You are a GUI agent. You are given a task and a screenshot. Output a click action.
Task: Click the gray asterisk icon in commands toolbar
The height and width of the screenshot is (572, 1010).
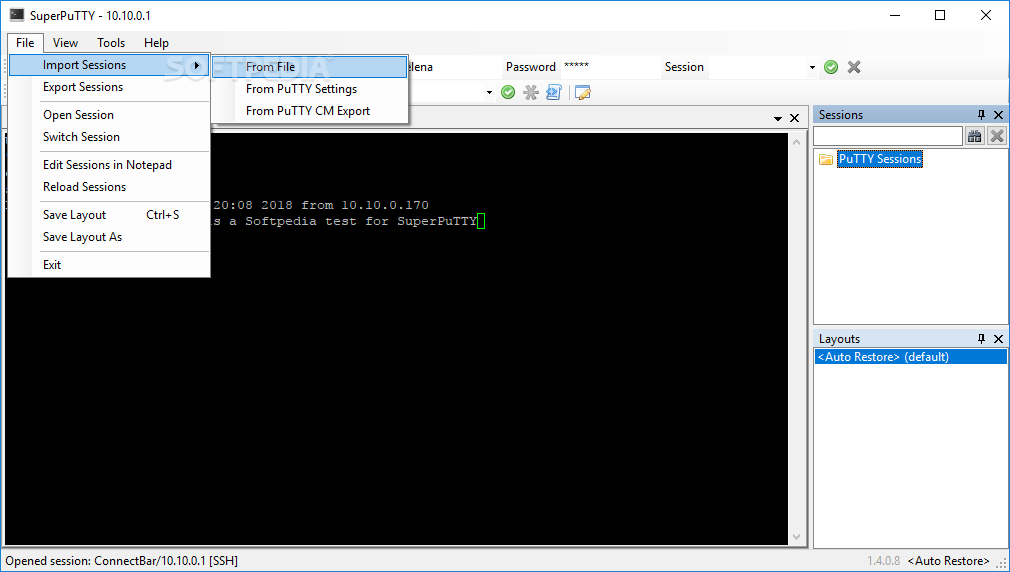pos(531,93)
